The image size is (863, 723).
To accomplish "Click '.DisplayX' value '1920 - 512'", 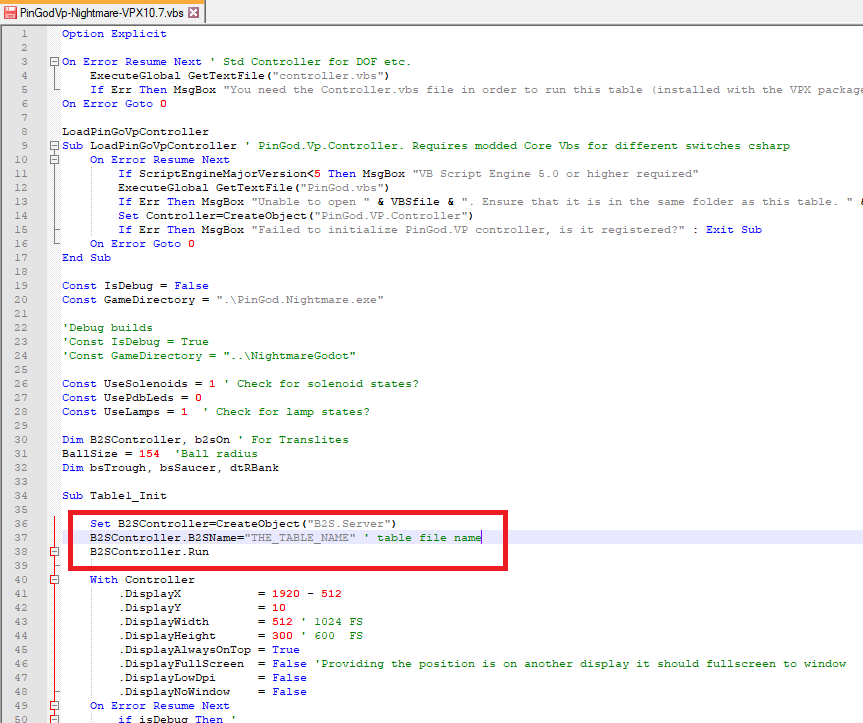I will point(307,594).
